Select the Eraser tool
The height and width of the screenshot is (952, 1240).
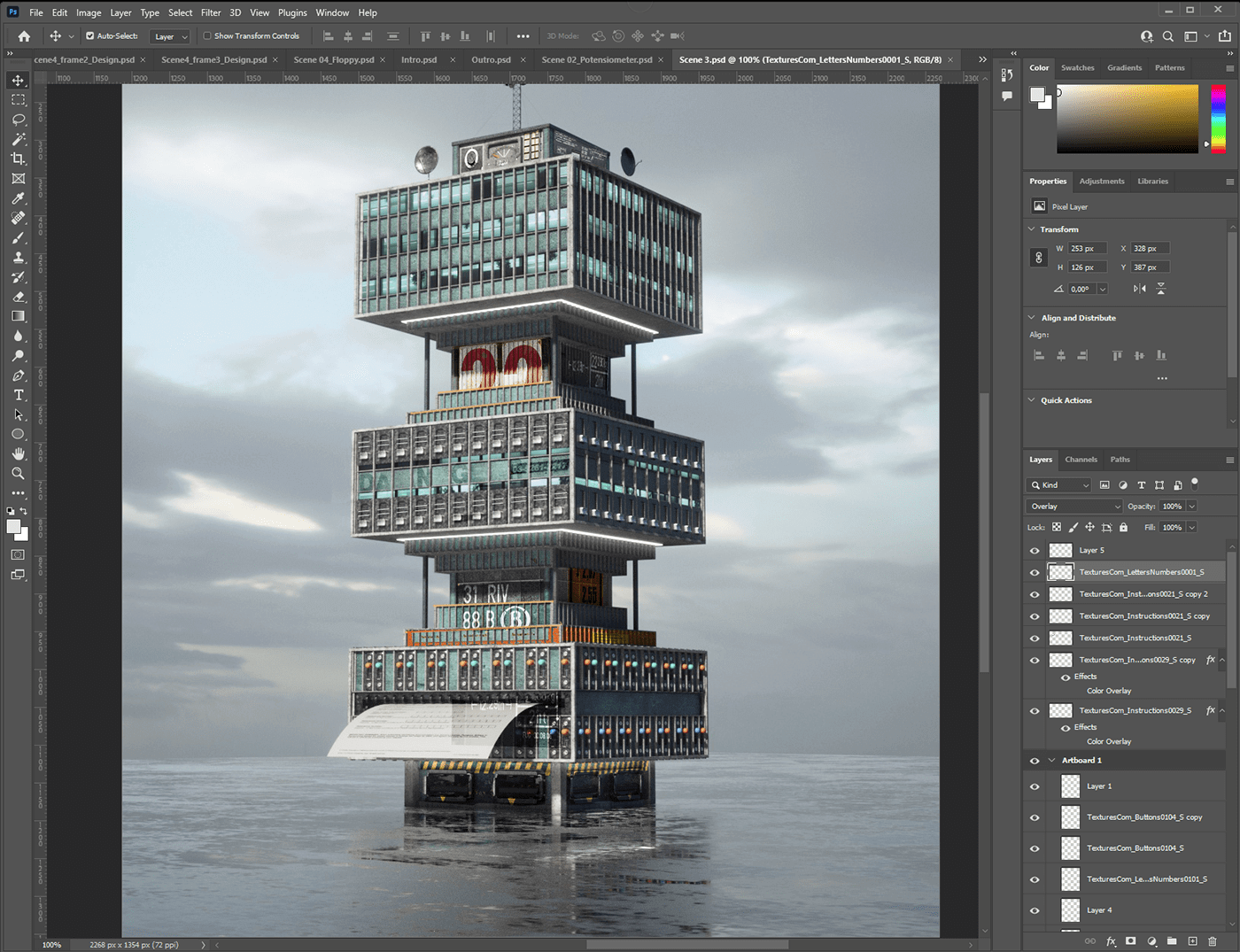point(18,297)
